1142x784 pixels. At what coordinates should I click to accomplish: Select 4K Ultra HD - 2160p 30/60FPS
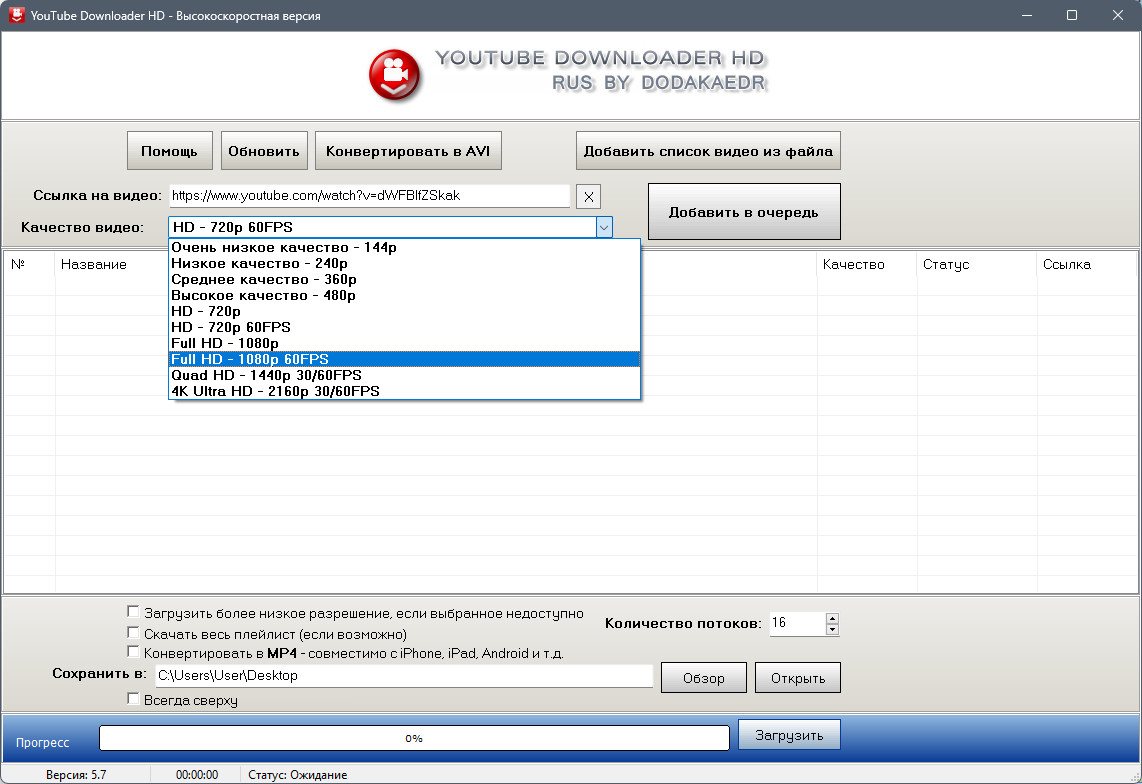pos(404,391)
